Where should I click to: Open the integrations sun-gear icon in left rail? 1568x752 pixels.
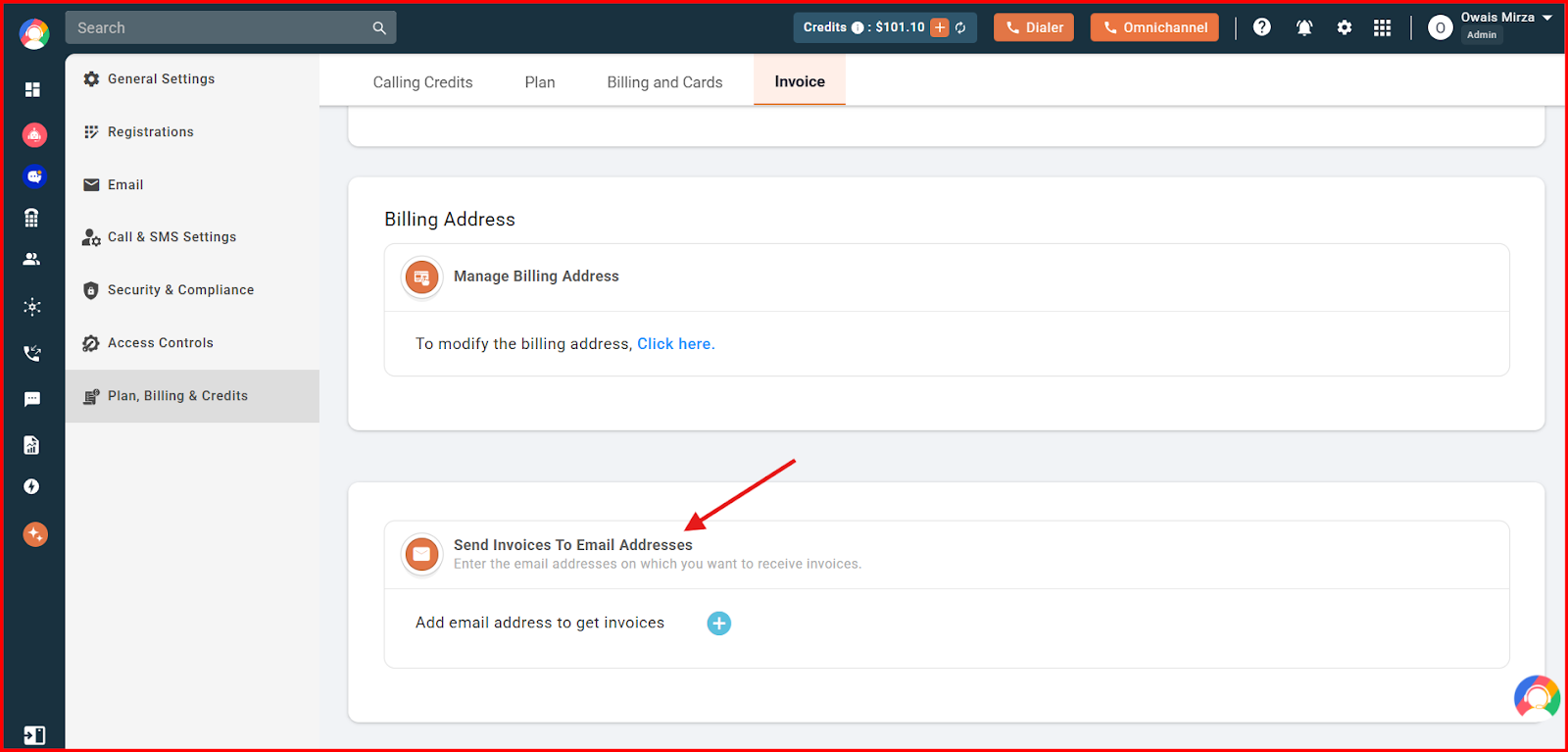pos(32,307)
